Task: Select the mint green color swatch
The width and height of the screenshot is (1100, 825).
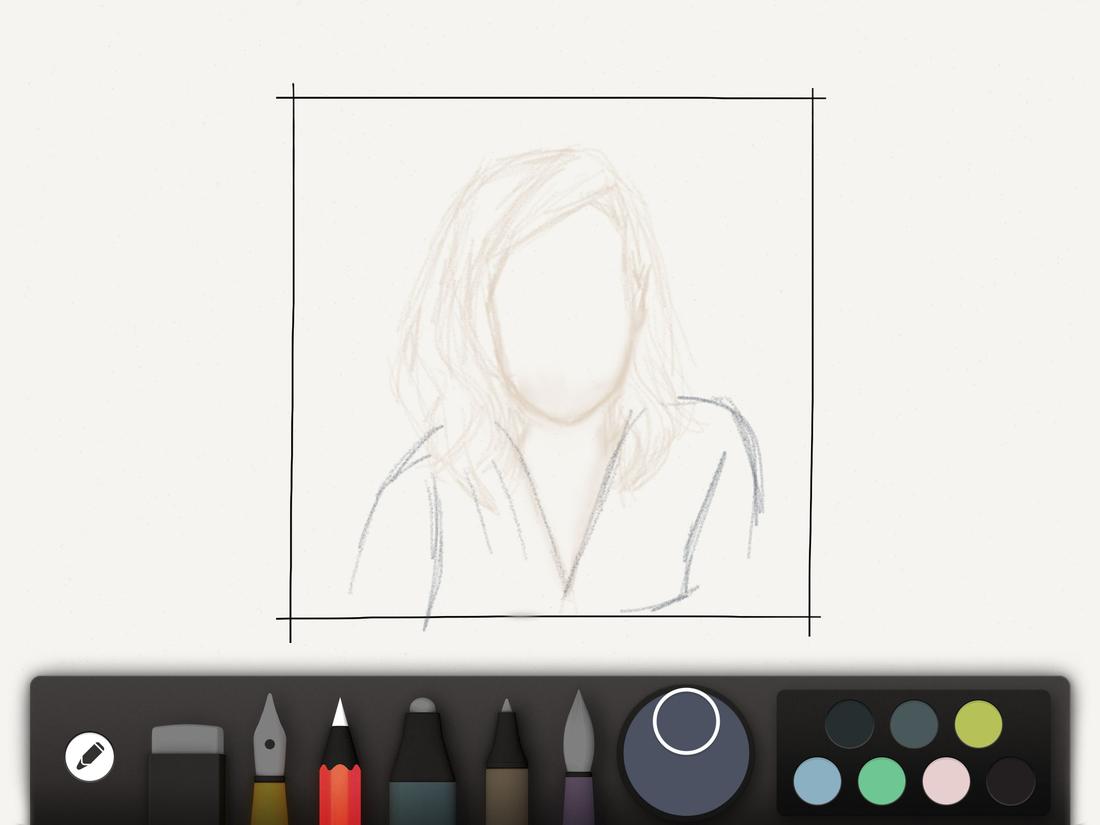Action: 883,782
